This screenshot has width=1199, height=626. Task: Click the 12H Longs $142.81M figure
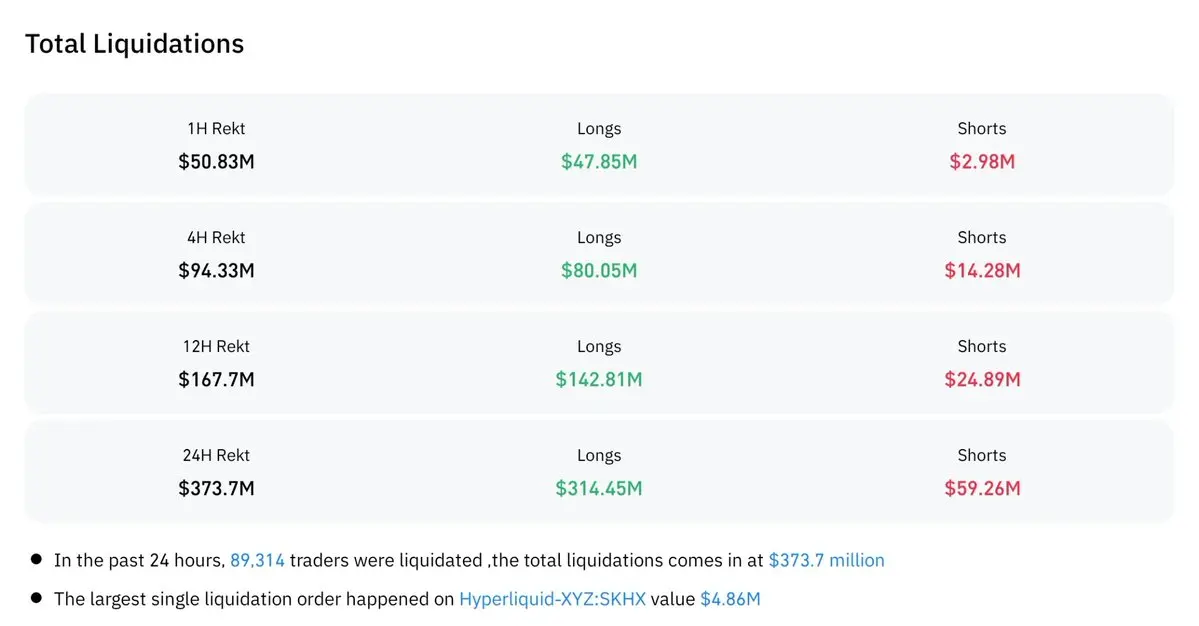click(599, 380)
